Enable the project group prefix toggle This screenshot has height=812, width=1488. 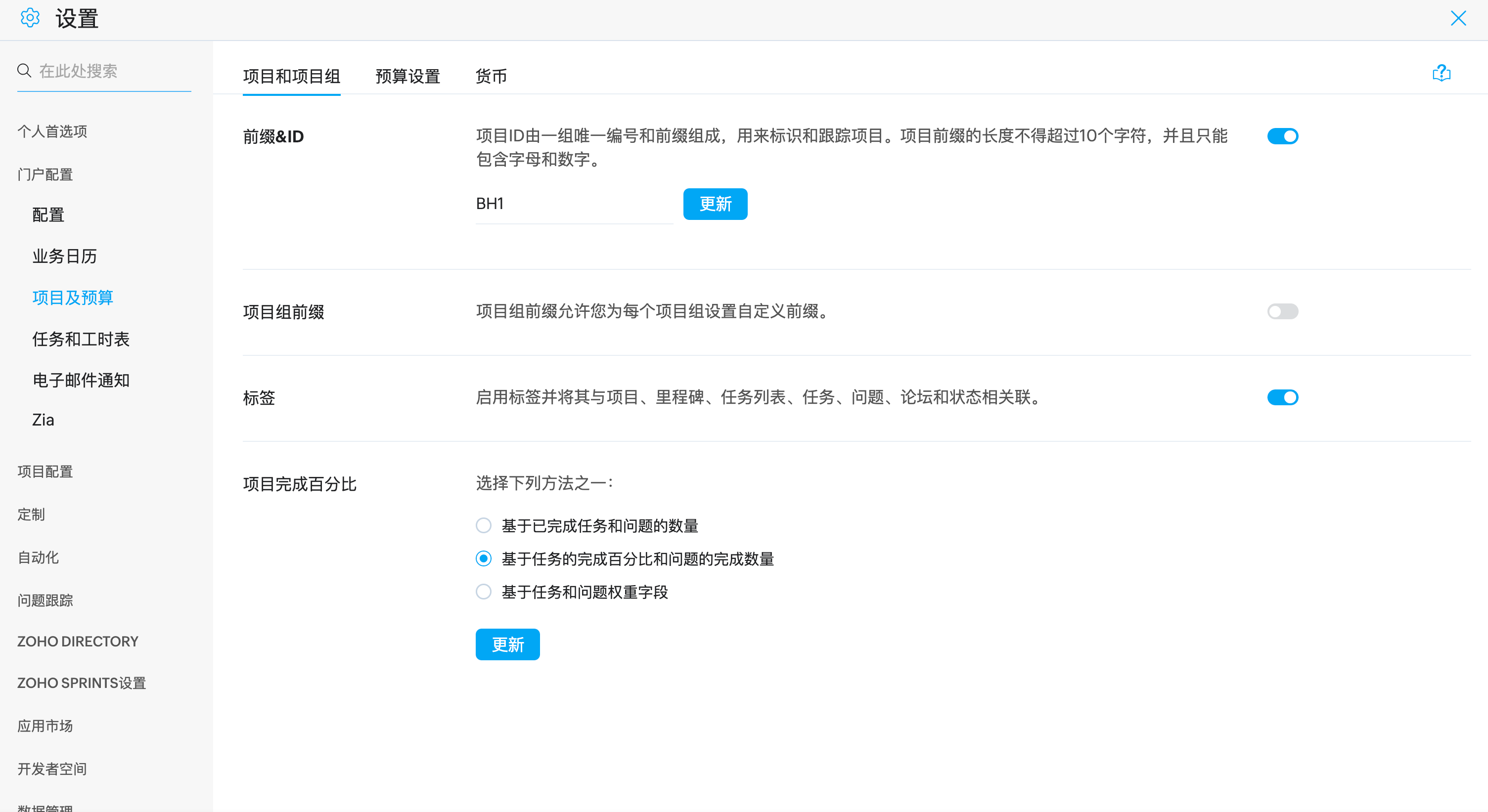1282,312
